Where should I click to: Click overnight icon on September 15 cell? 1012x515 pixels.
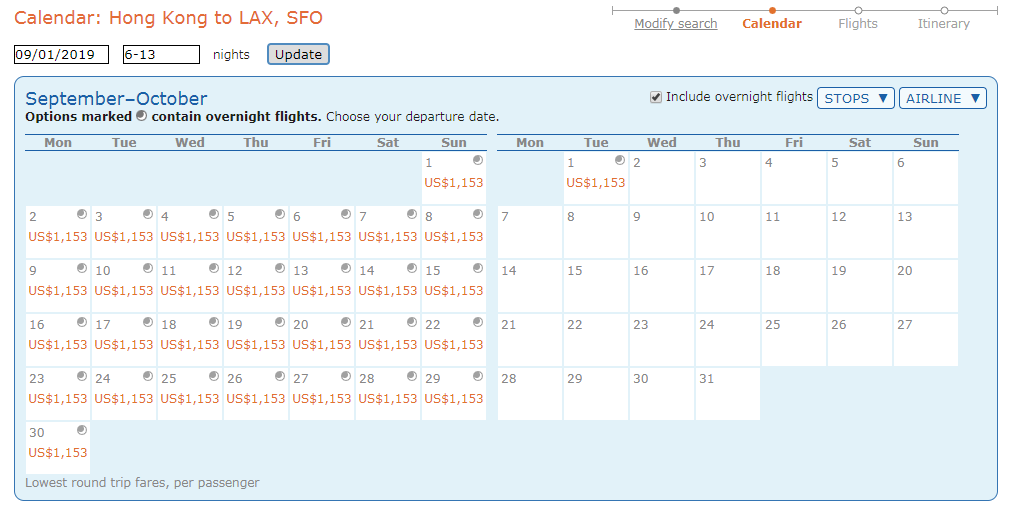478,268
